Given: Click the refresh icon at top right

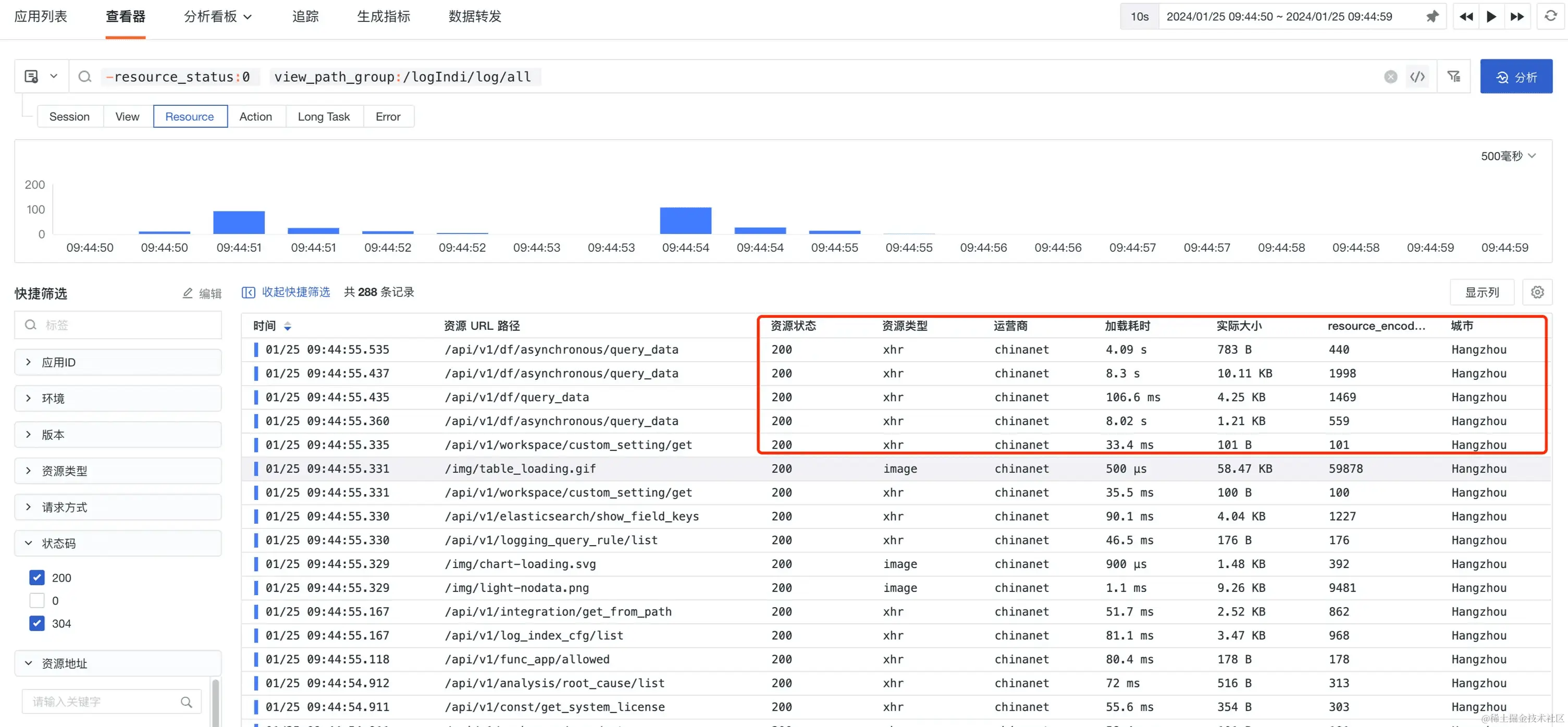Looking at the screenshot, I should point(1550,17).
